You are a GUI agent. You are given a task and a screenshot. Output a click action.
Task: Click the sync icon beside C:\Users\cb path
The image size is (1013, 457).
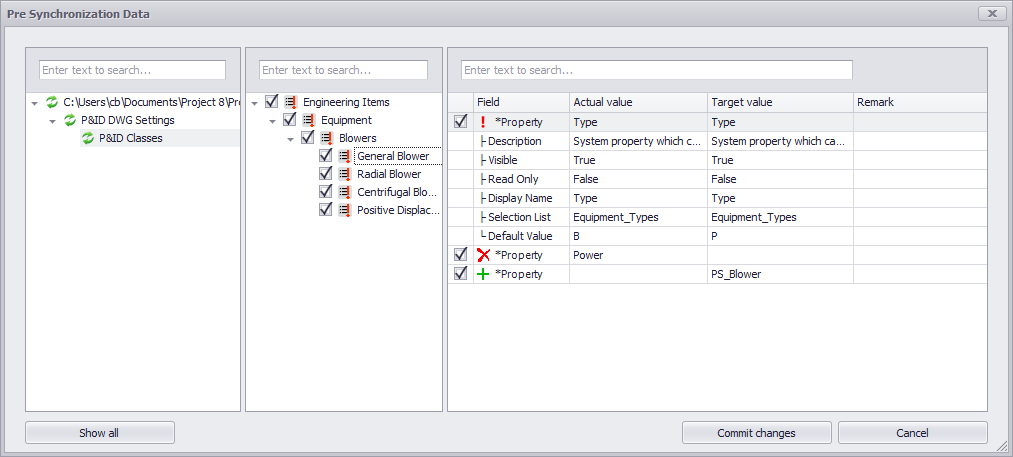(52, 102)
